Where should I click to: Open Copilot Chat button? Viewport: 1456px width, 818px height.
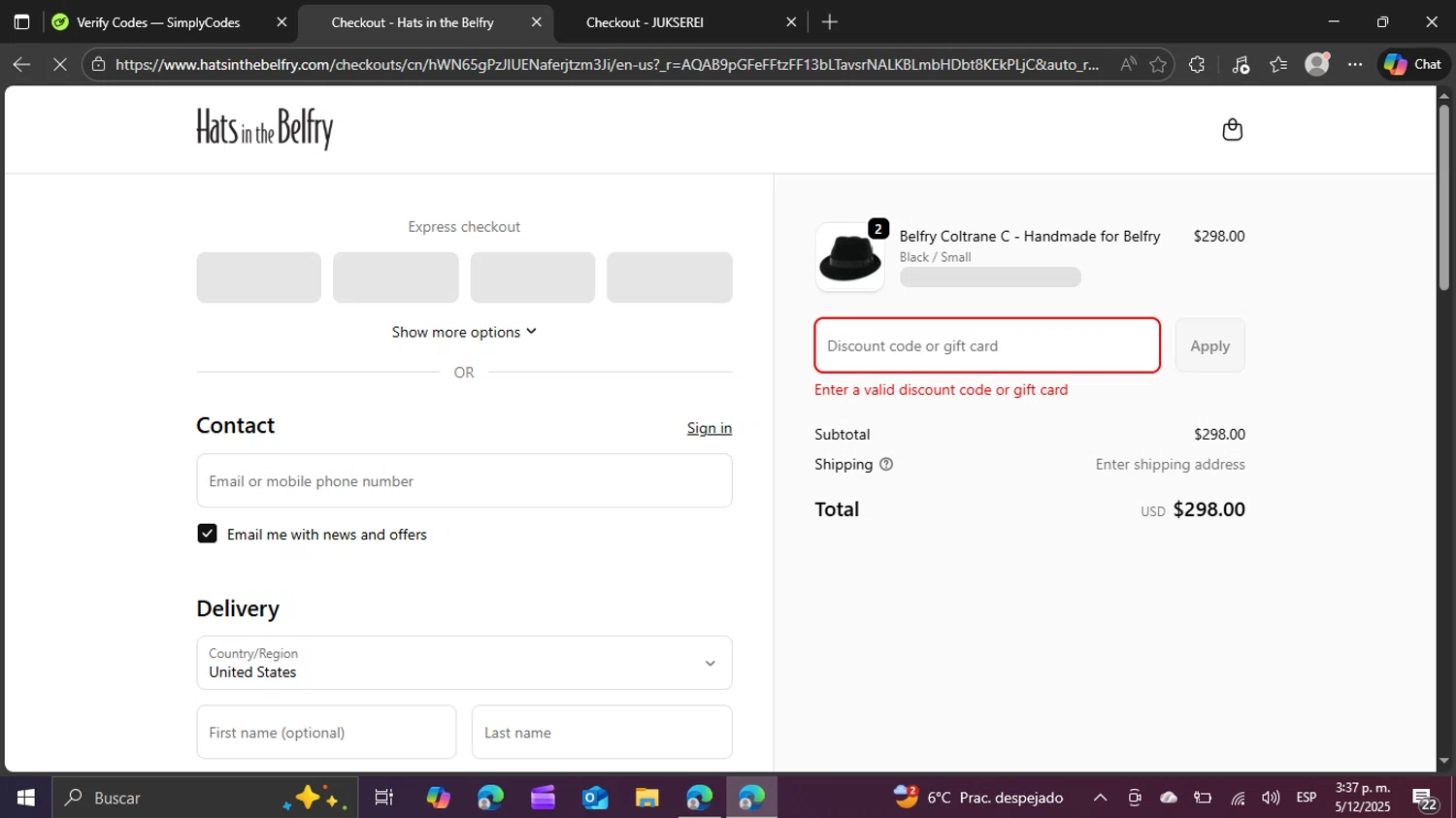click(1413, 64)
